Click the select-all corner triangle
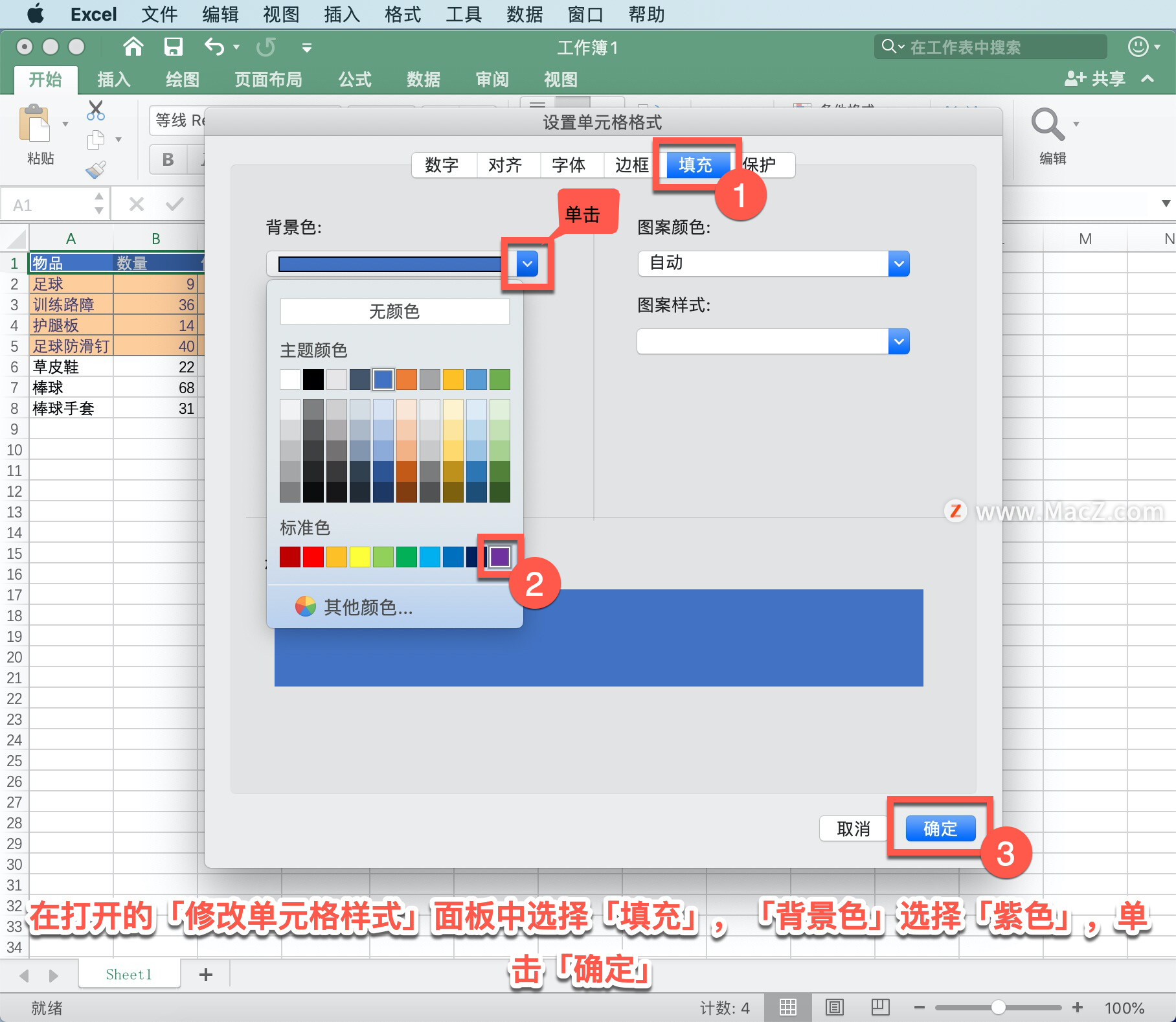The image size is (1176, 1022). 16,239
